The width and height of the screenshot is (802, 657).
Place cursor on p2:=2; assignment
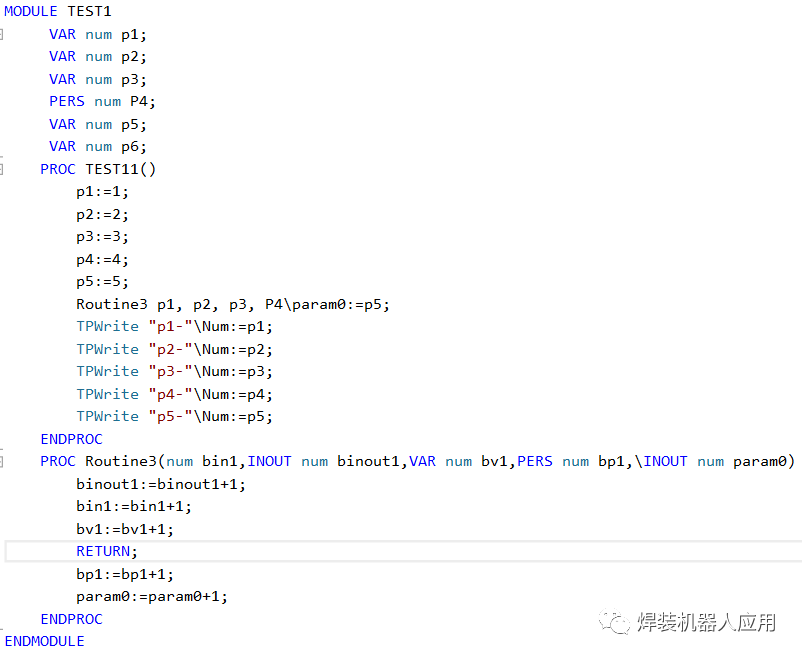(x=102, y=215)
